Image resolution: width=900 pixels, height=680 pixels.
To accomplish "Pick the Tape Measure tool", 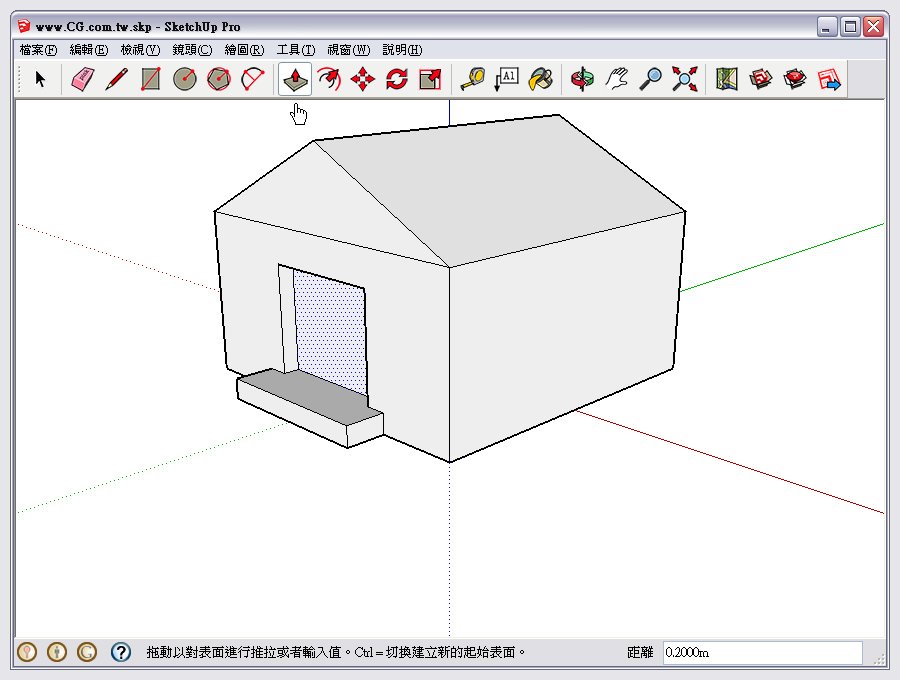I will pos(471,79).
